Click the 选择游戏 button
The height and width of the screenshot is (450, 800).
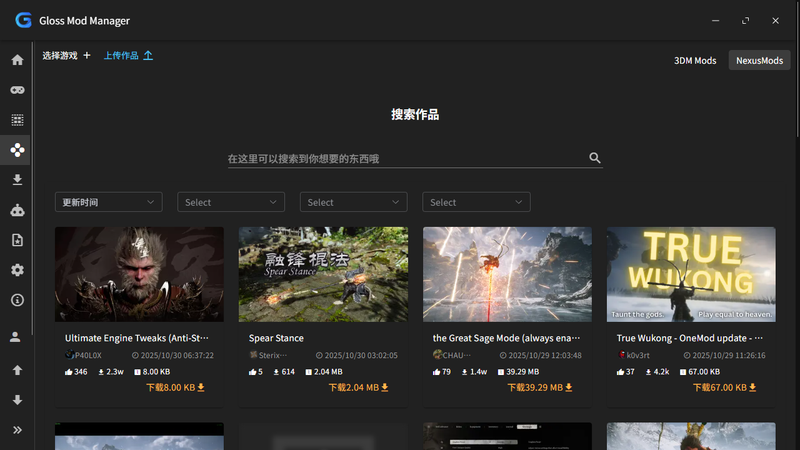(x=66, y=55)
